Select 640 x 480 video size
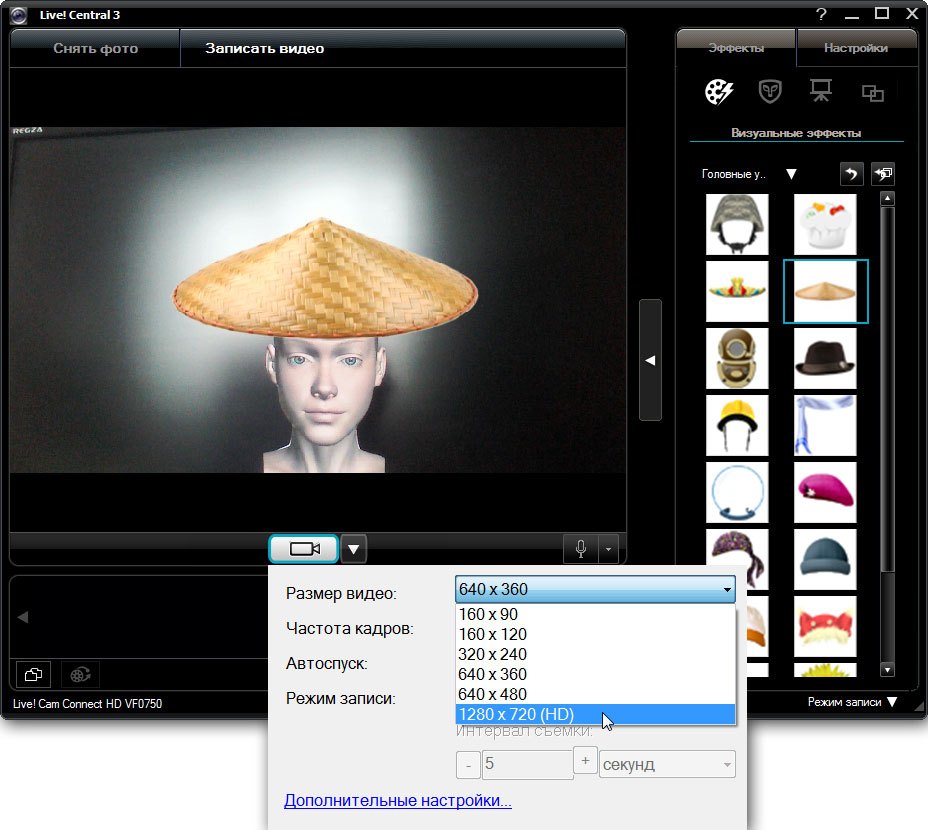The image size is (928, 830). pyautogui.click(x=595, y=694)
